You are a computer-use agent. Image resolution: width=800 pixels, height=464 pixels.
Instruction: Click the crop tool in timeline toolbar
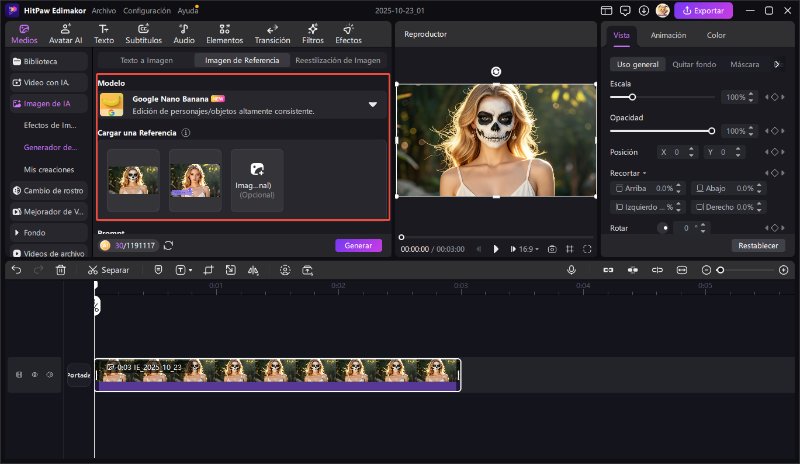[208, 270]
